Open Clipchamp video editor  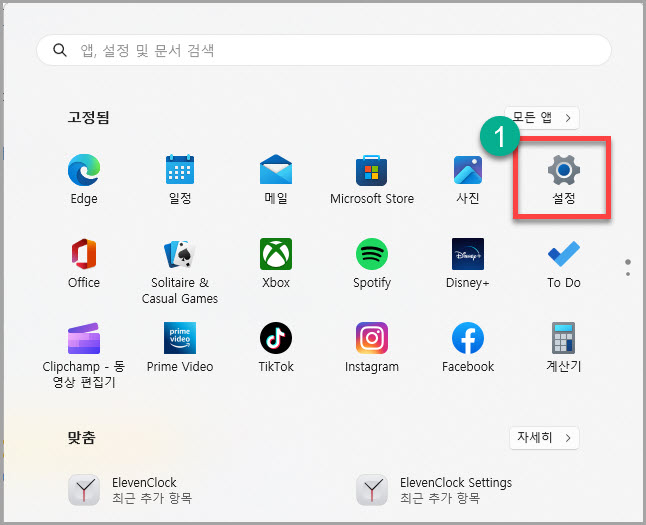(x=84, y=355)
